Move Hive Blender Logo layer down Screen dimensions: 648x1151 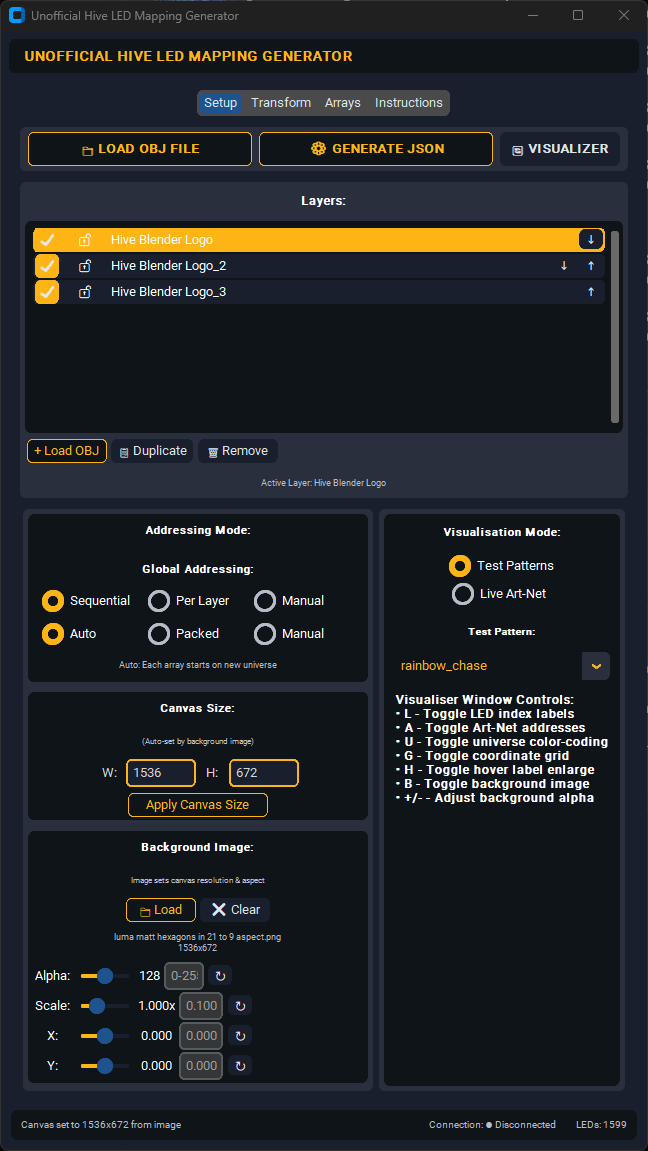click(591, 239)
